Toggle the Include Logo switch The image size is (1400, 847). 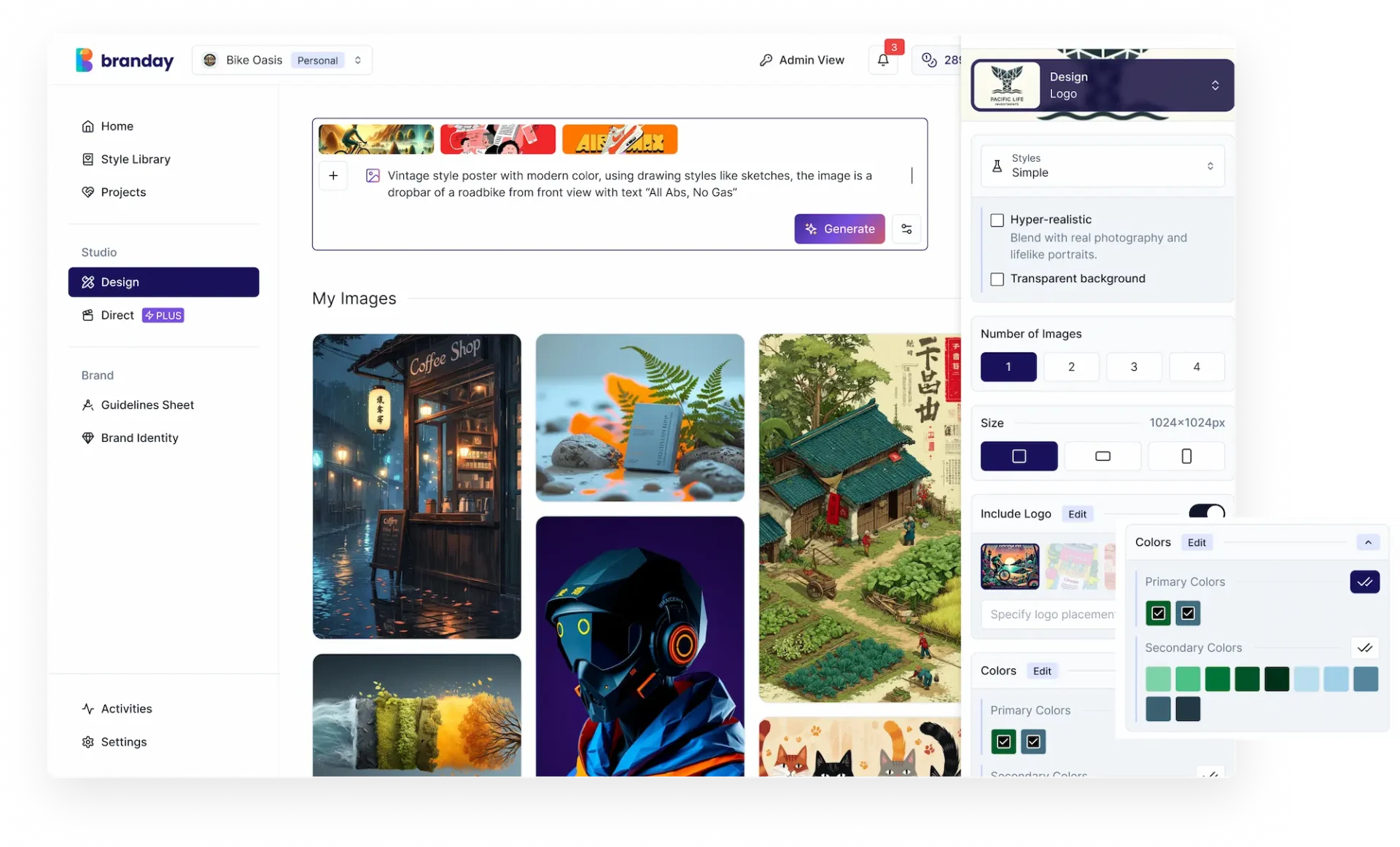pyautogui.click(x=1207, y=512)
